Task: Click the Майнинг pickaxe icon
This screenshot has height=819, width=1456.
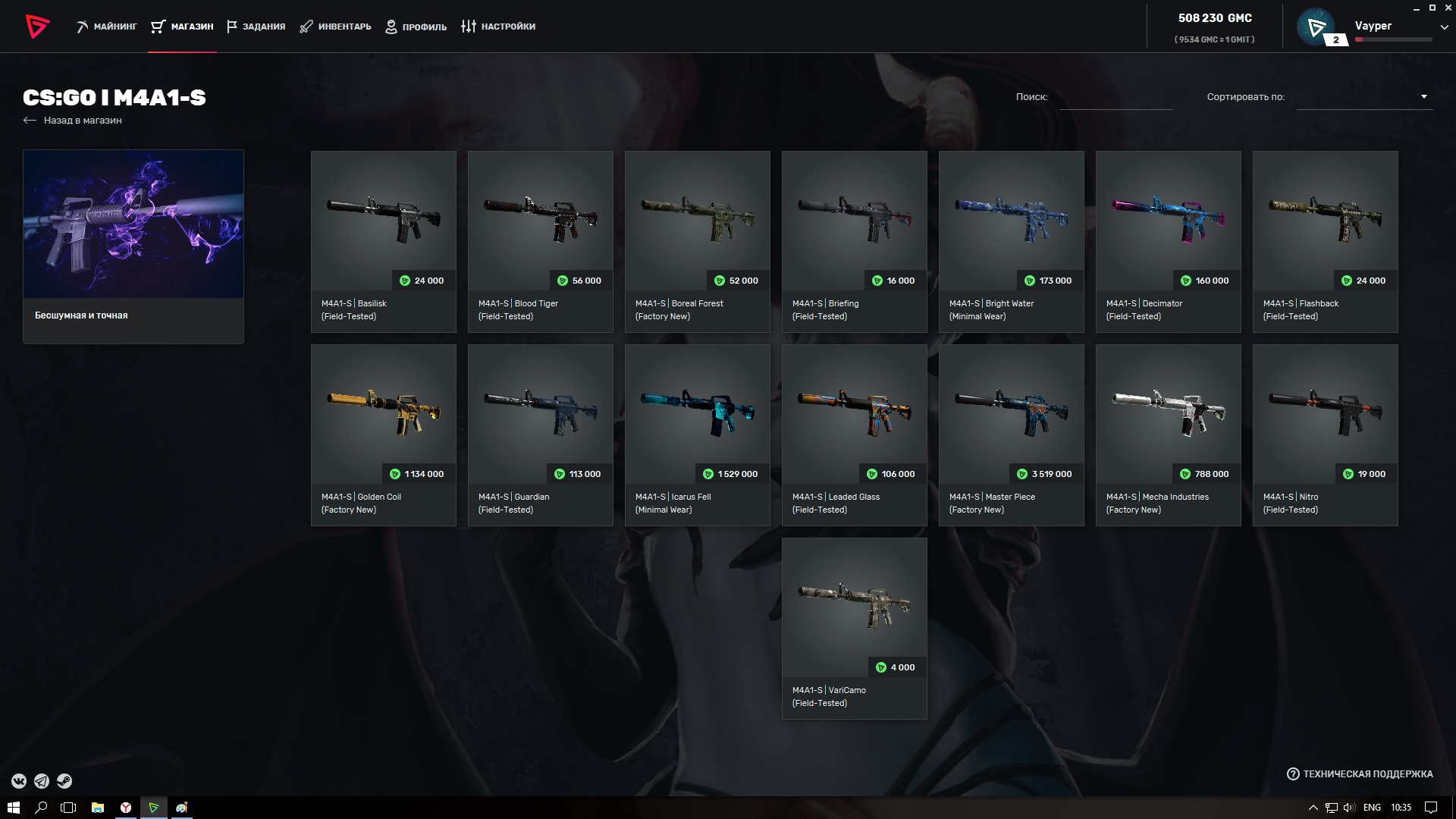Action: click(82, 27)
